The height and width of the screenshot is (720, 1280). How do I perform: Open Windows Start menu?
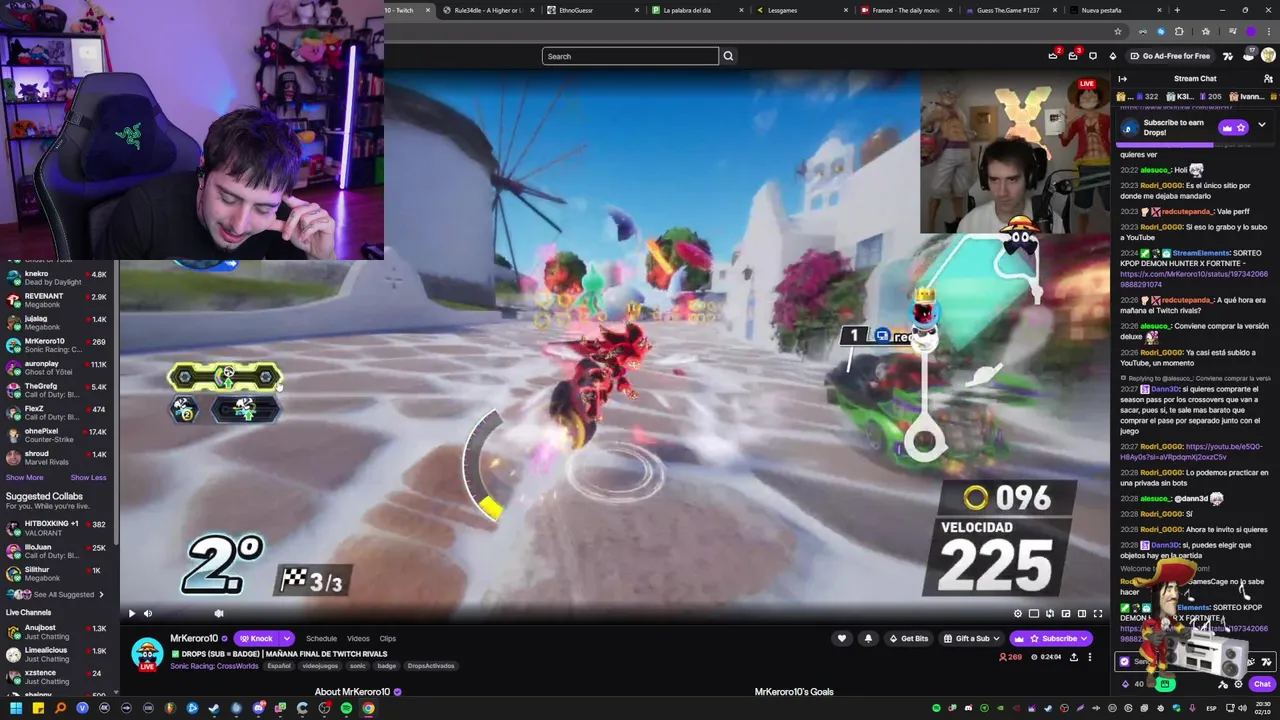tap(16, 708)
